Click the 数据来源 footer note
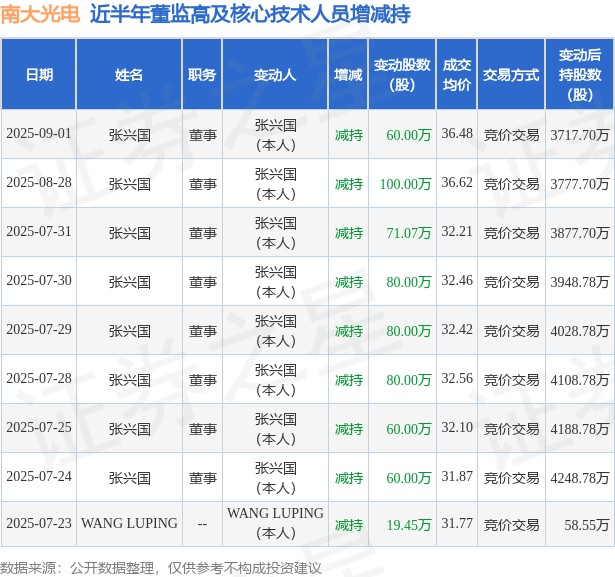615x577 pixels. click(x=160, y=568)
